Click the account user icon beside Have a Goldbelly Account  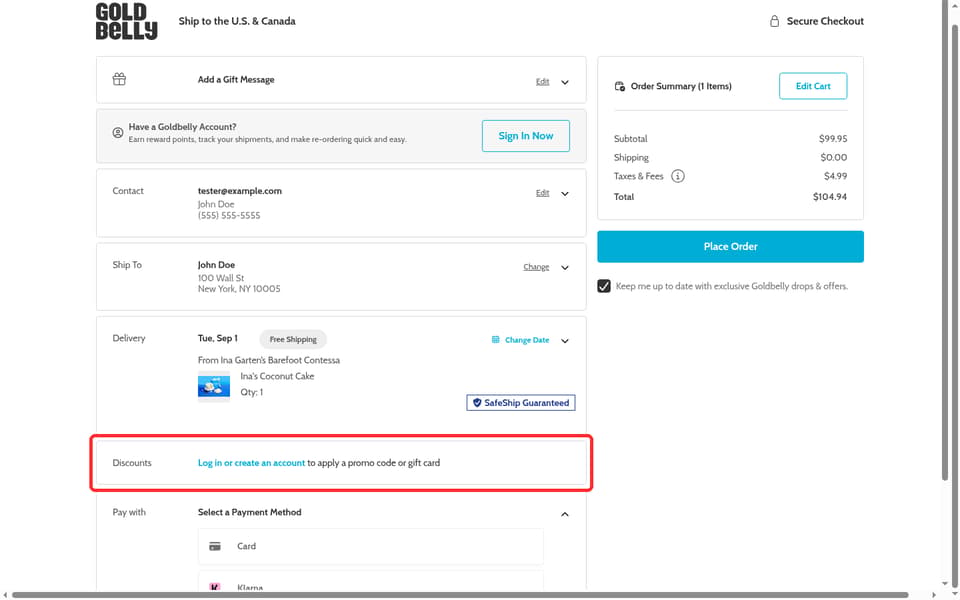tap(118, 133)
